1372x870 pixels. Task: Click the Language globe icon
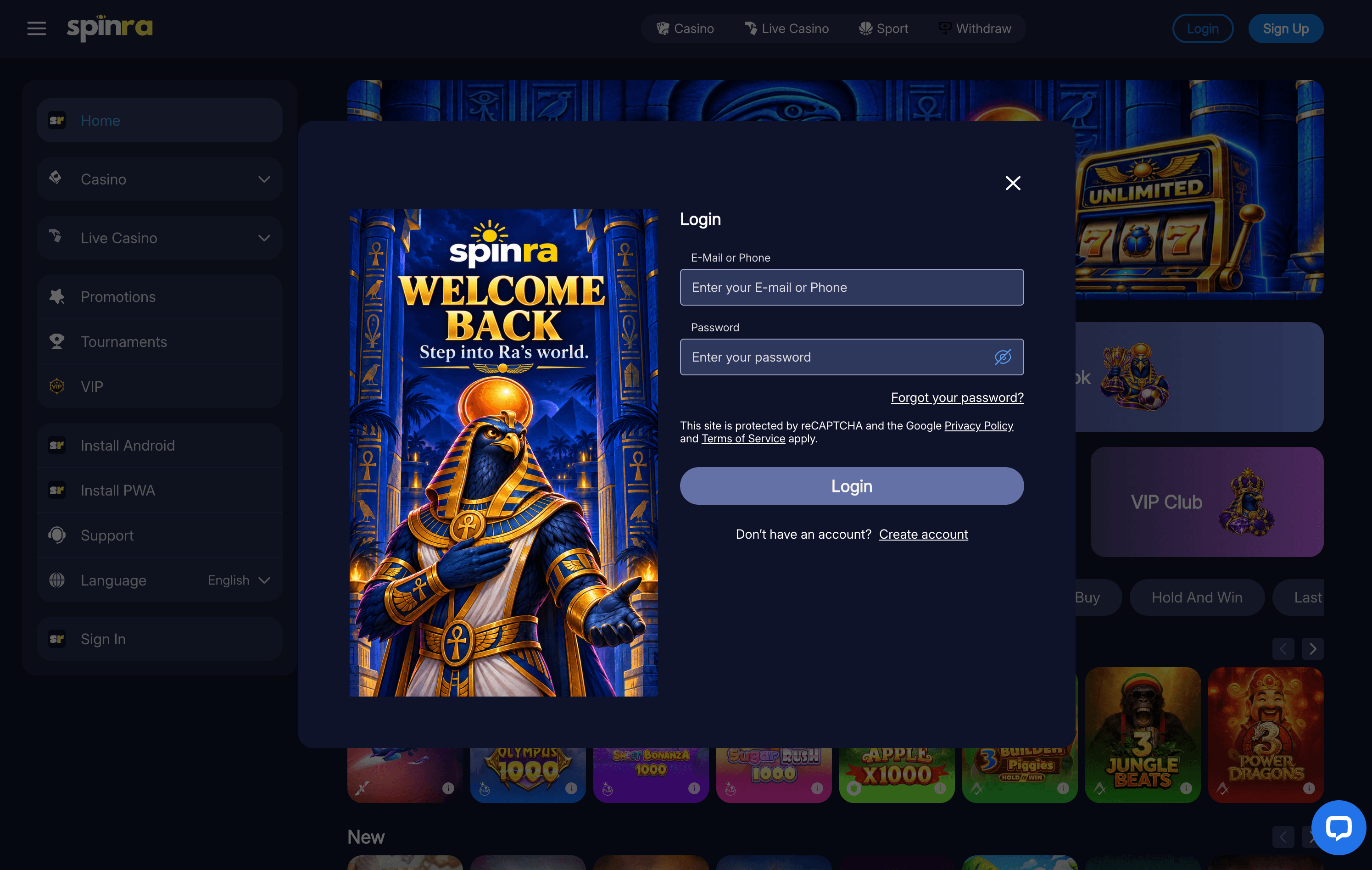point(56,580)
